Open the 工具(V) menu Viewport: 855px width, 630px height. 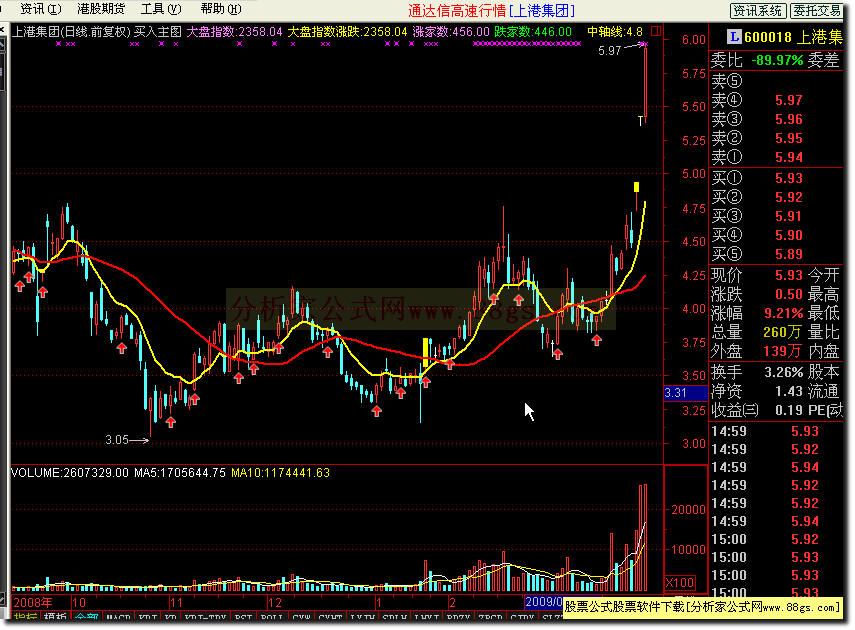click(x=161, y=9)
